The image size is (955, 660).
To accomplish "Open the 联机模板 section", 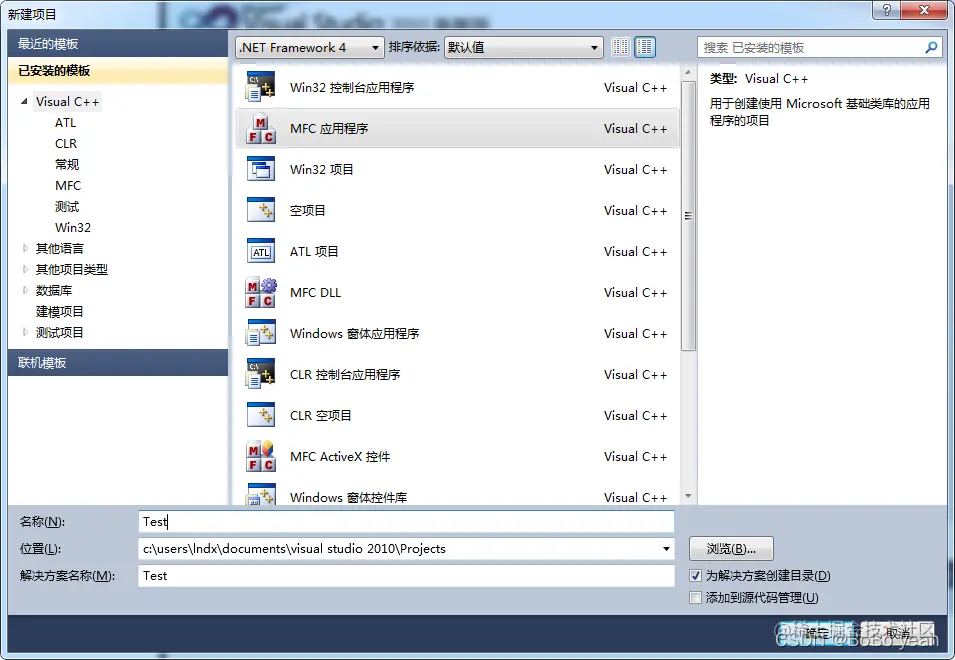I will [118, 363].
